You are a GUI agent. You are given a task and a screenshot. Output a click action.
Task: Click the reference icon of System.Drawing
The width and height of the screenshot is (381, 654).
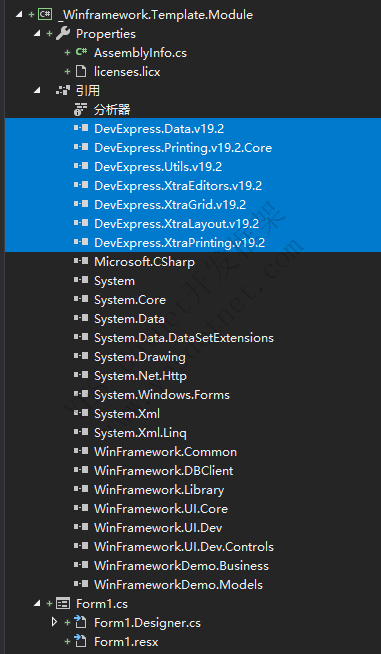click(81, 356)
